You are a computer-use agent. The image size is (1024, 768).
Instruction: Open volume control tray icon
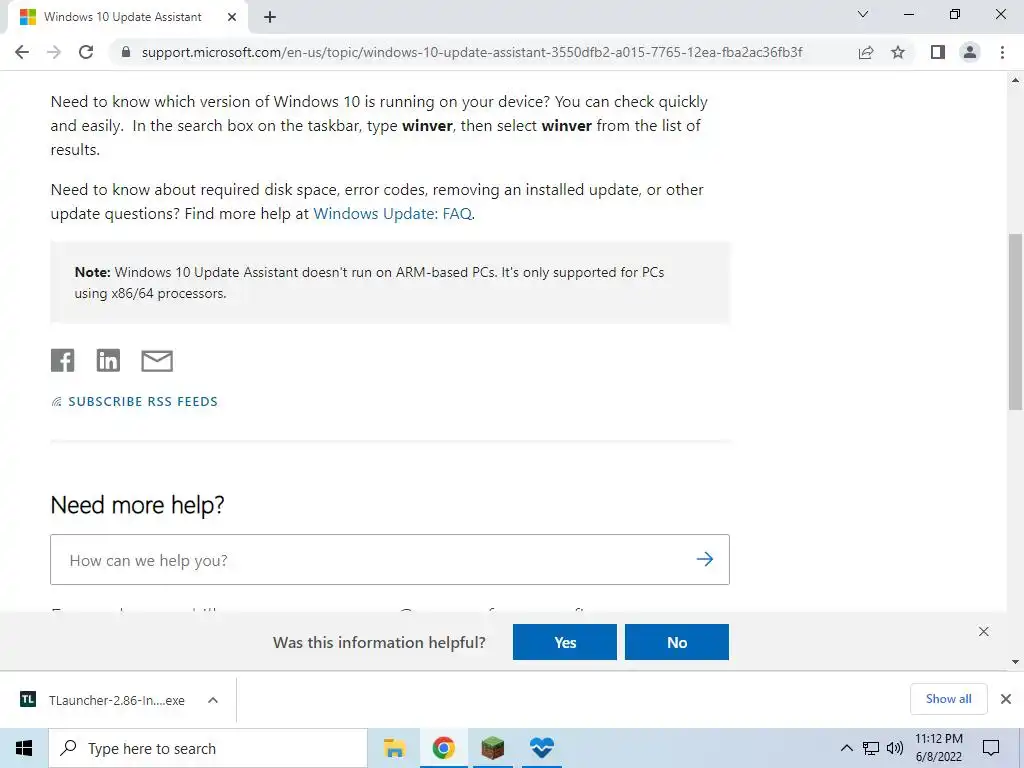pos(895,748)
